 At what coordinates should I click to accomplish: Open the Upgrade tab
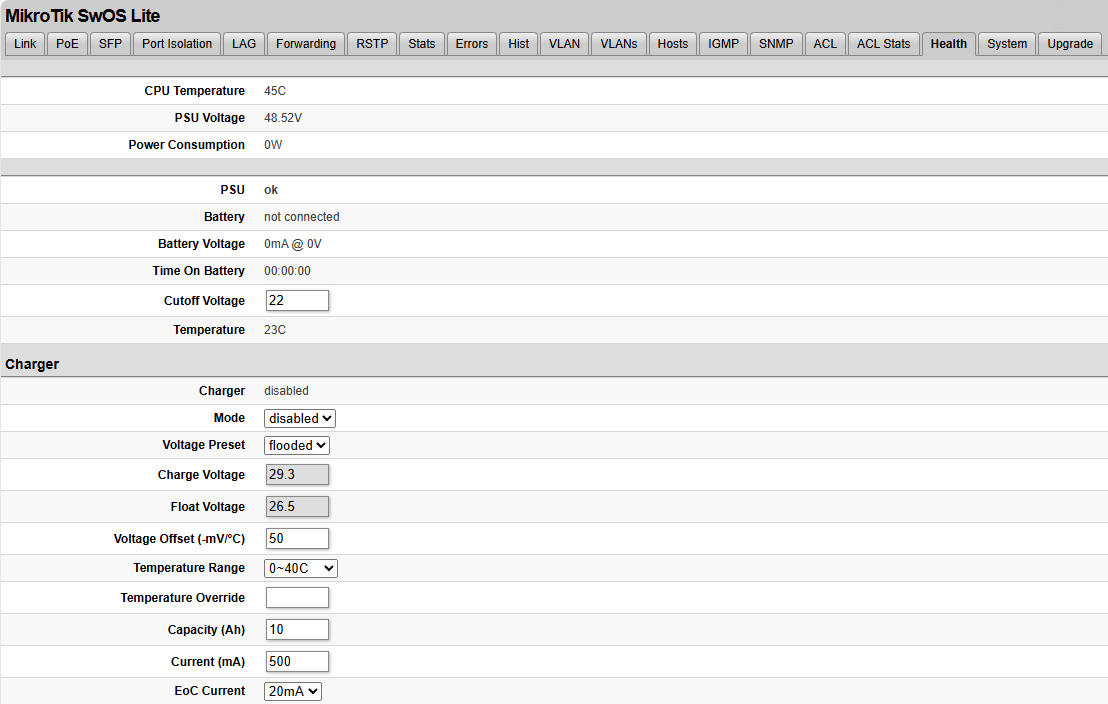click(1069, 44)
